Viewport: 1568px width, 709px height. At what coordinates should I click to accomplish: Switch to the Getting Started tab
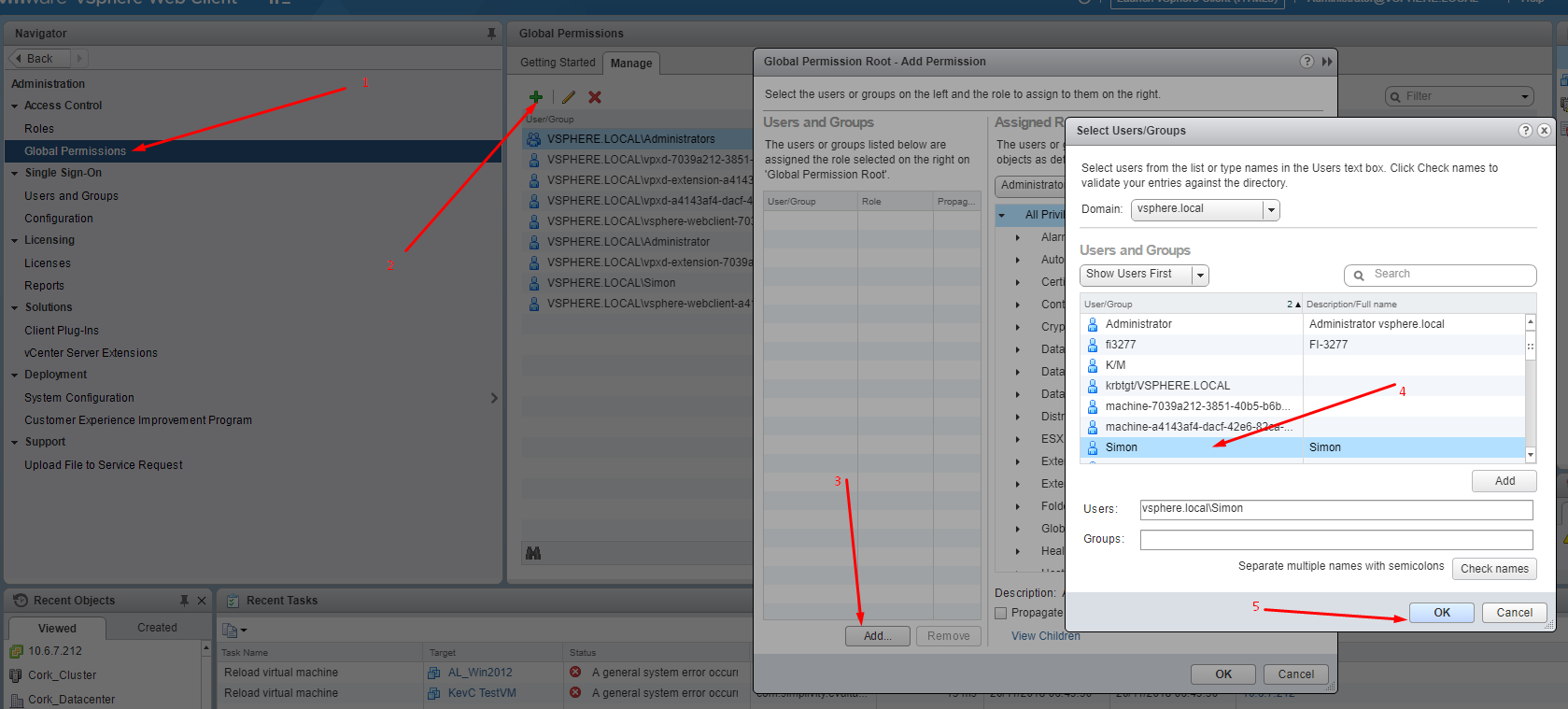(x=558, y=63)
